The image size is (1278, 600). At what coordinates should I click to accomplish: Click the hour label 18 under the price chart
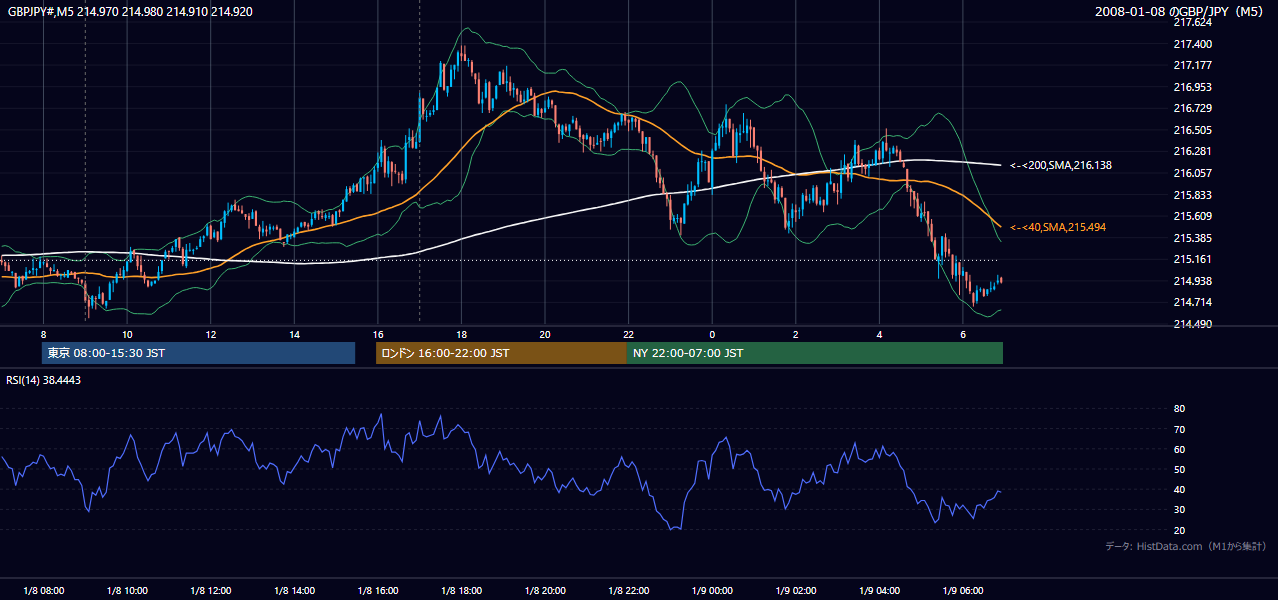pos(461,334)
